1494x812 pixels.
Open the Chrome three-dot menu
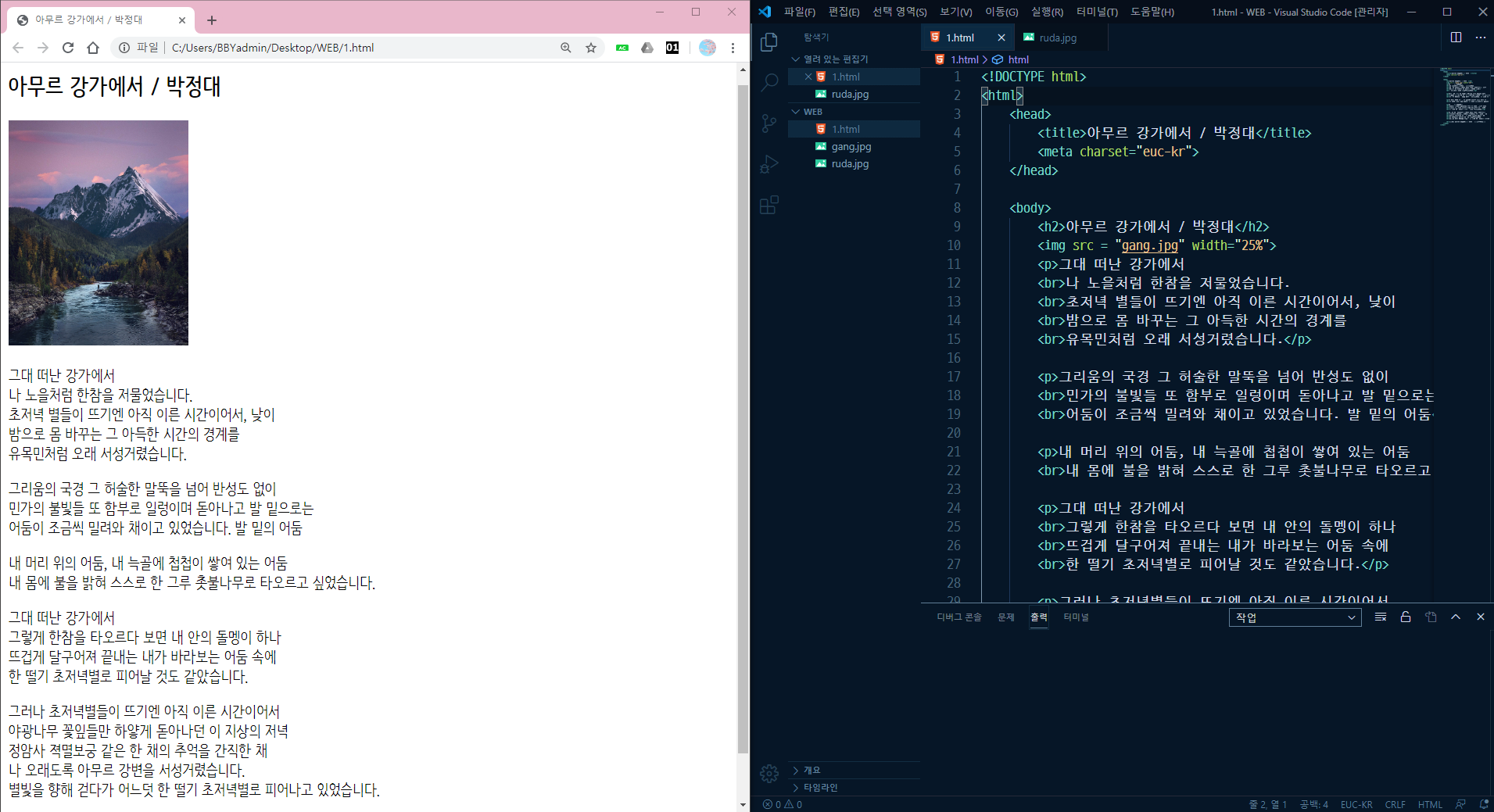tap(733, 48)
